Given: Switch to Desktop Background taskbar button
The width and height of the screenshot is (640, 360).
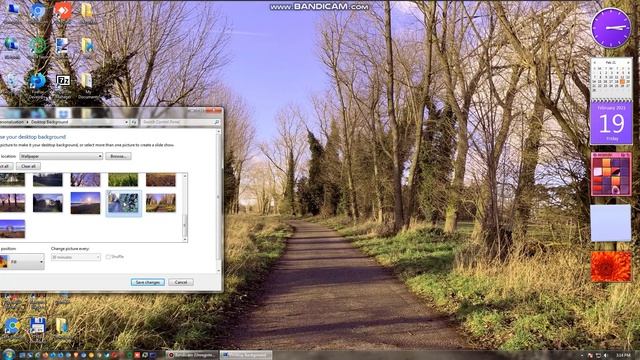Looking at the screenshot, I should click(x=246, y=355).
